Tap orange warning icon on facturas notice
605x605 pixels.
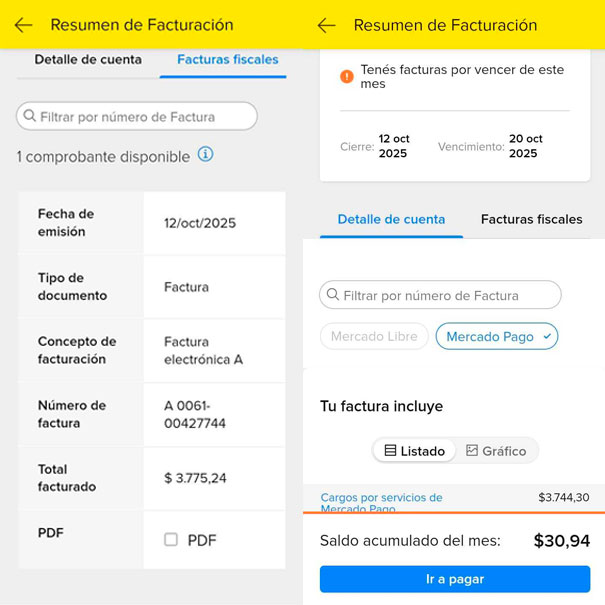[346, 76]
